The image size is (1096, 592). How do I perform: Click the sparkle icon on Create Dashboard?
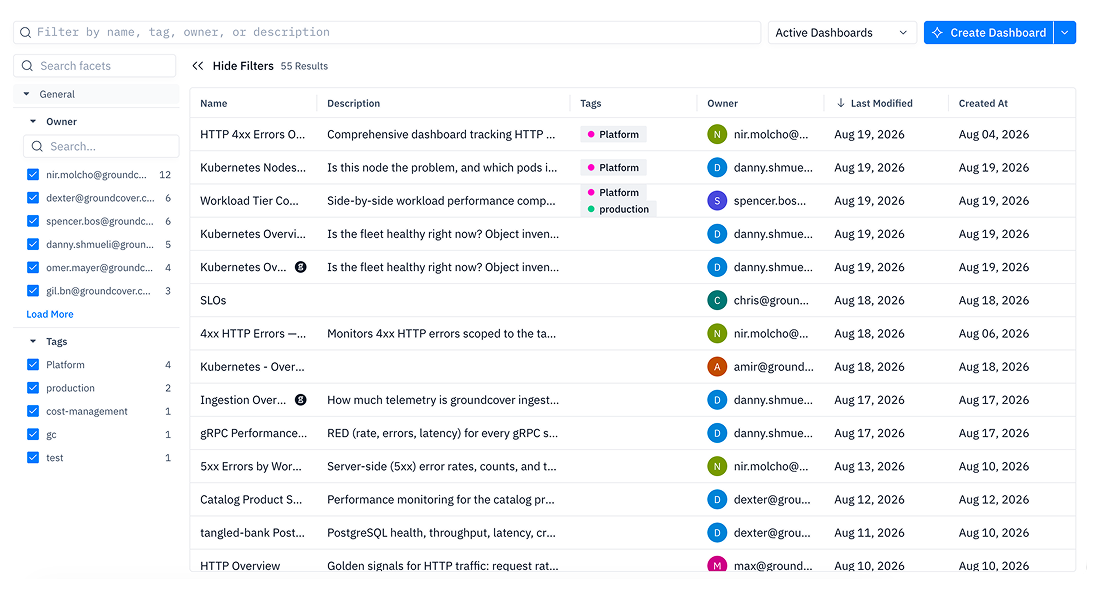(x=937, y=33)
